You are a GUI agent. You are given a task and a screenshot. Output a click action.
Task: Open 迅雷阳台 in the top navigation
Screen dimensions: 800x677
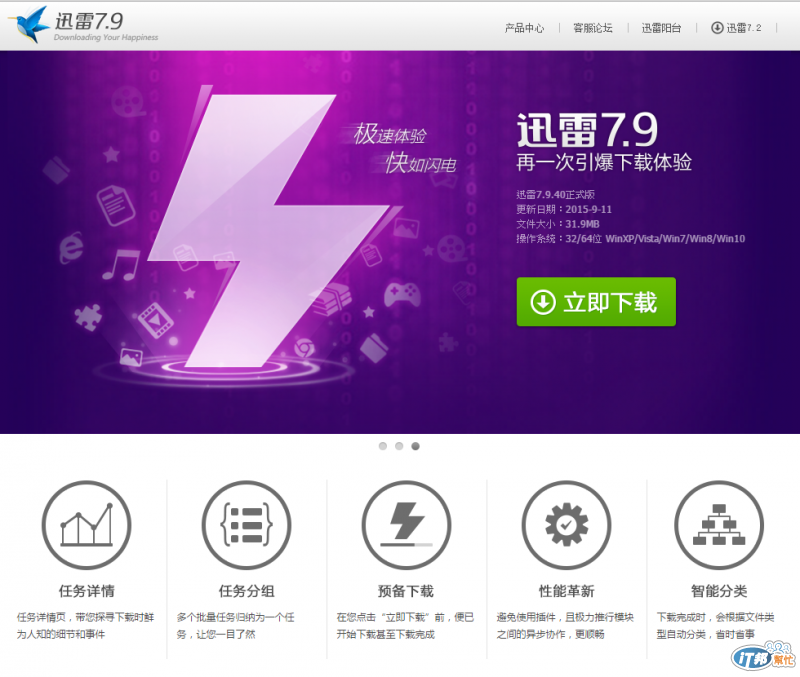(661, 28)
